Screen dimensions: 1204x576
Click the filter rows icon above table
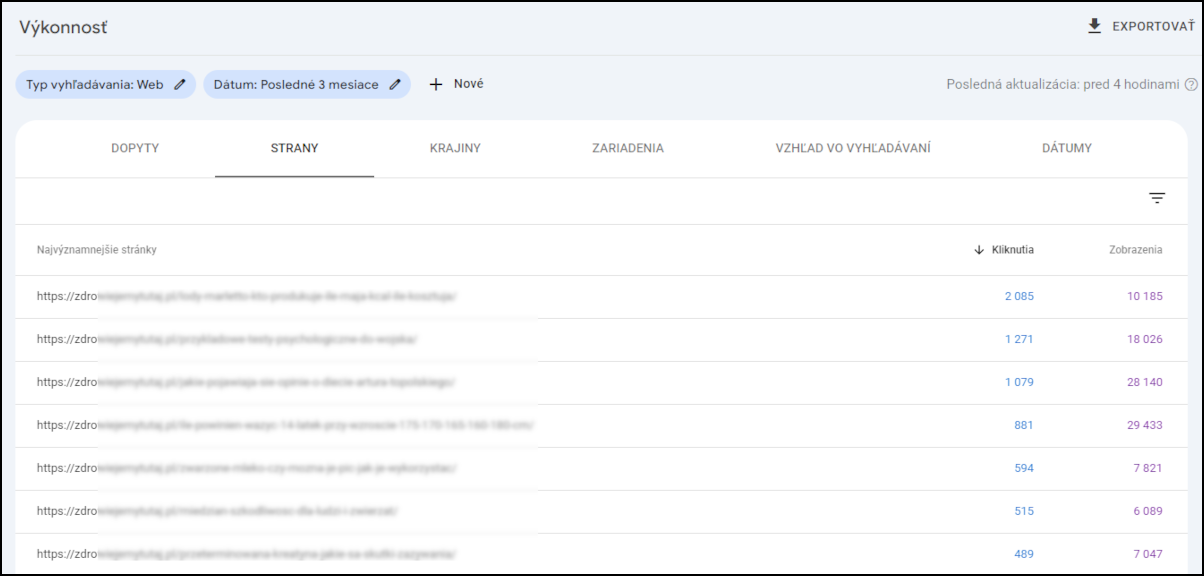click(1157, 198)
